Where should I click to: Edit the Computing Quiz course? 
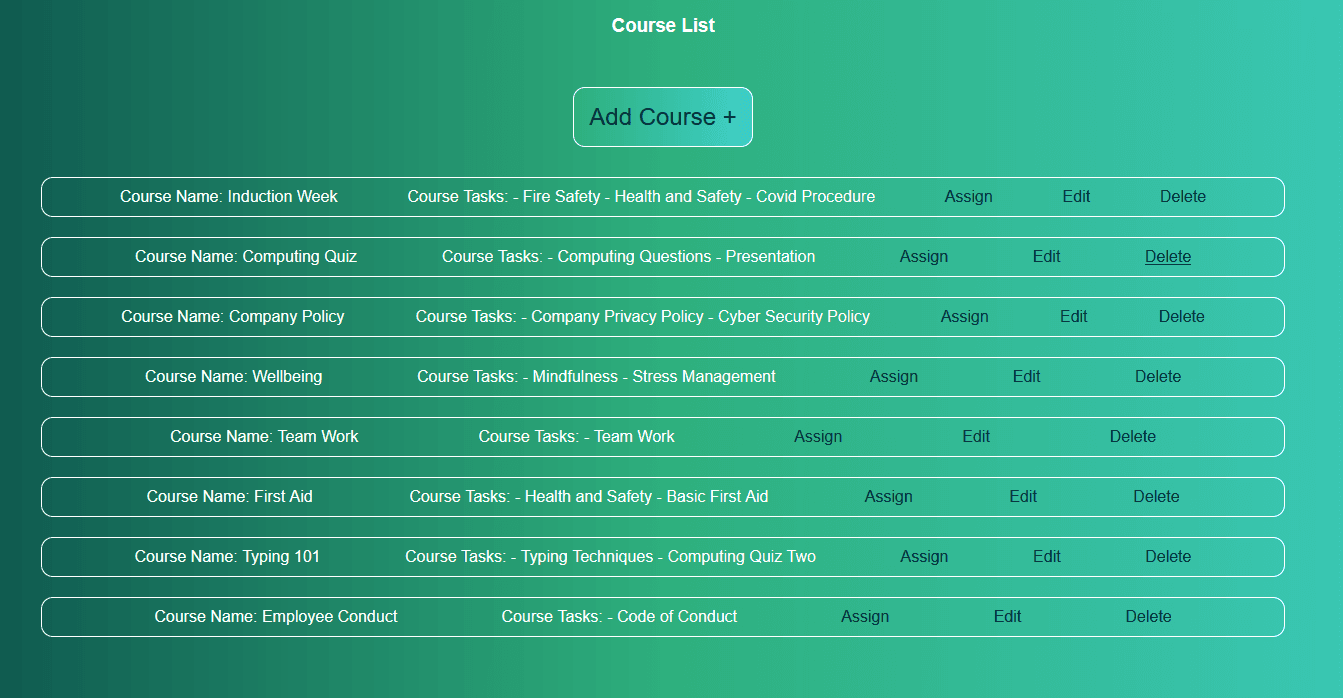point(1046,257)
